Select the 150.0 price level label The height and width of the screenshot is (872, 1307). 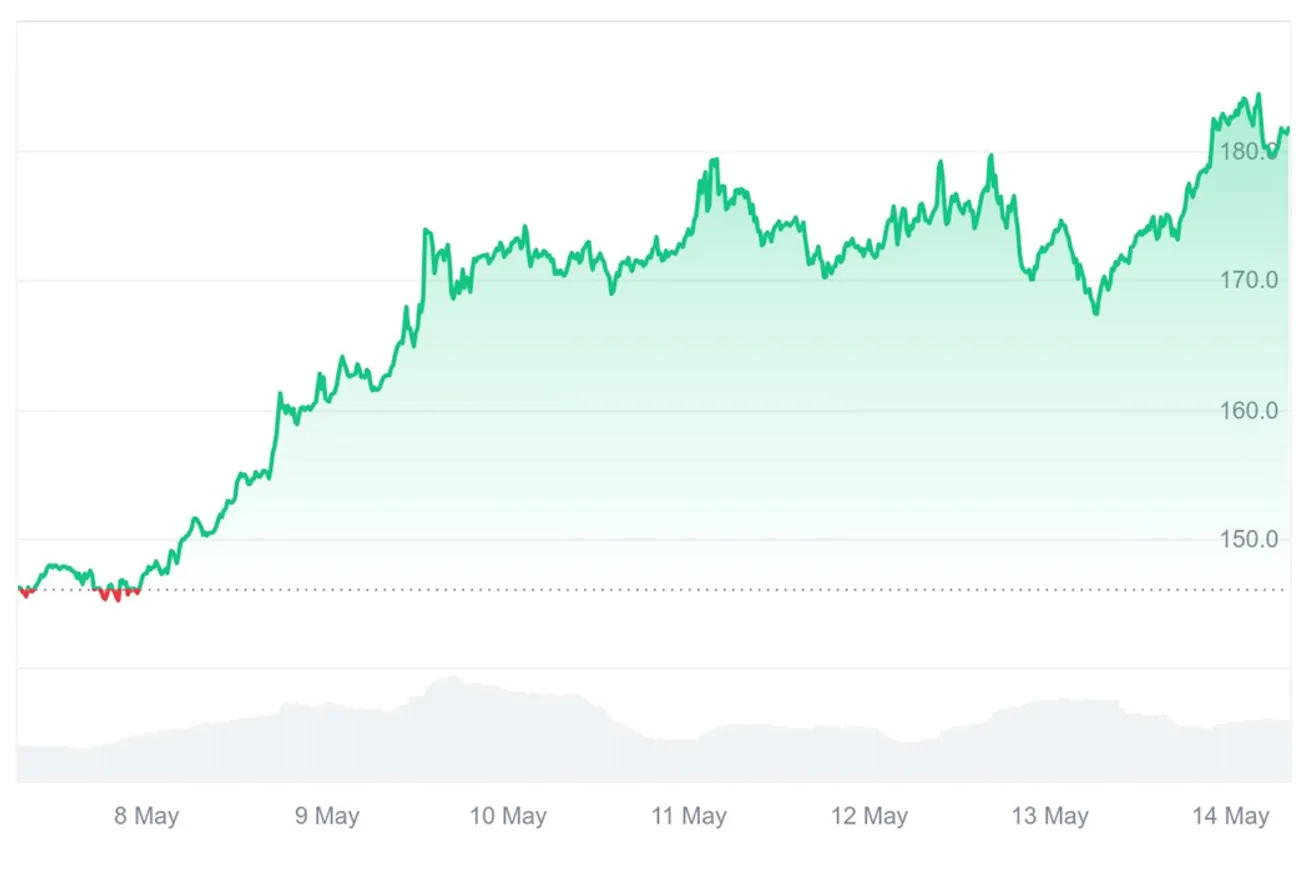coord(1249,540)
